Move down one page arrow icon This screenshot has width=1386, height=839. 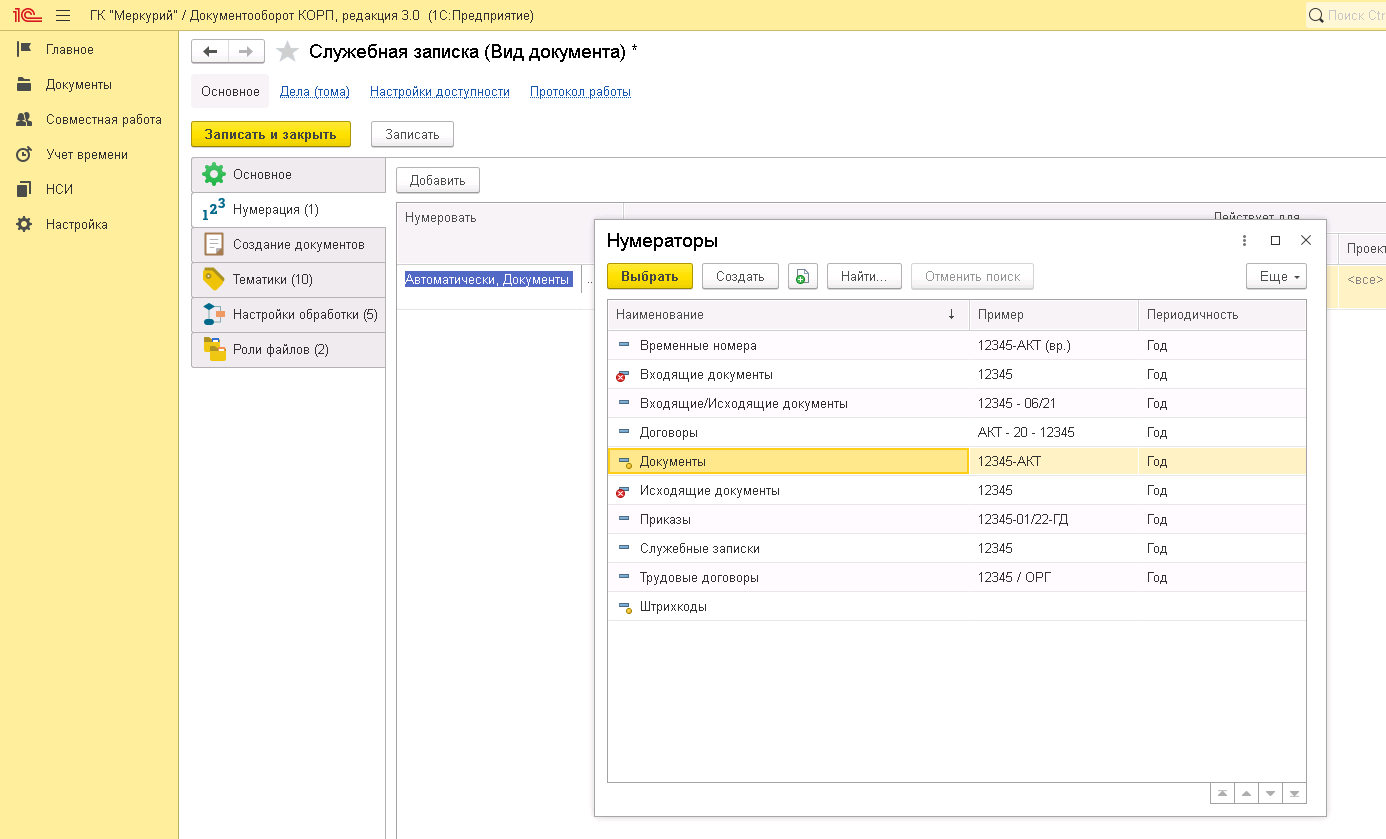1270,793
